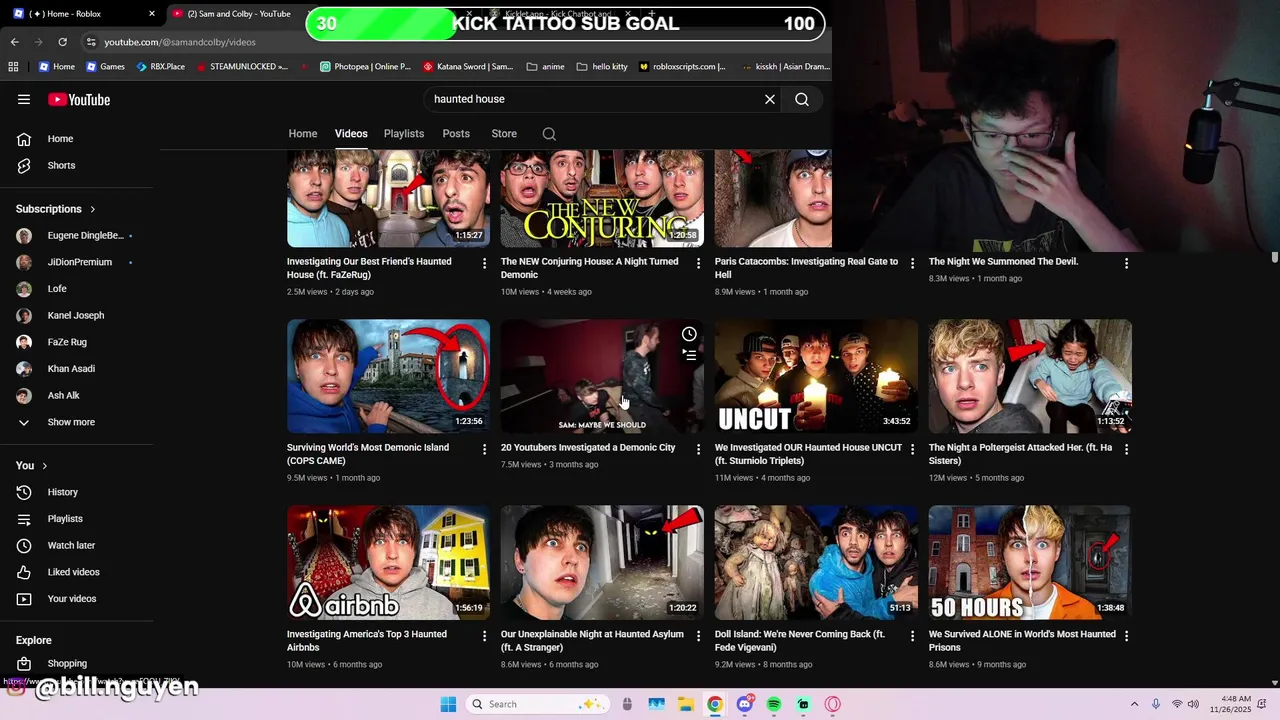The width and height of the screenshot is (1280, 720).
Task: Open more options for Best Friend's Haunted House video
Action: 485,263
